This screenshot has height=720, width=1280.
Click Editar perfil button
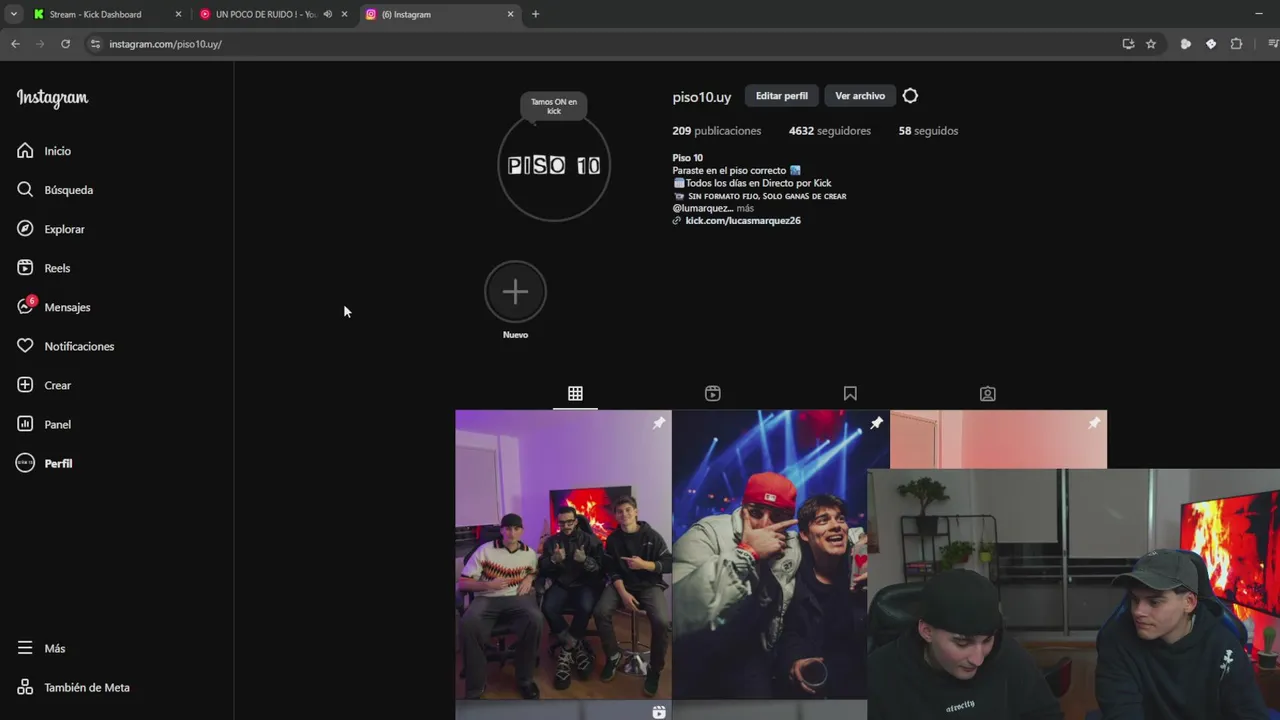[782, 96]
